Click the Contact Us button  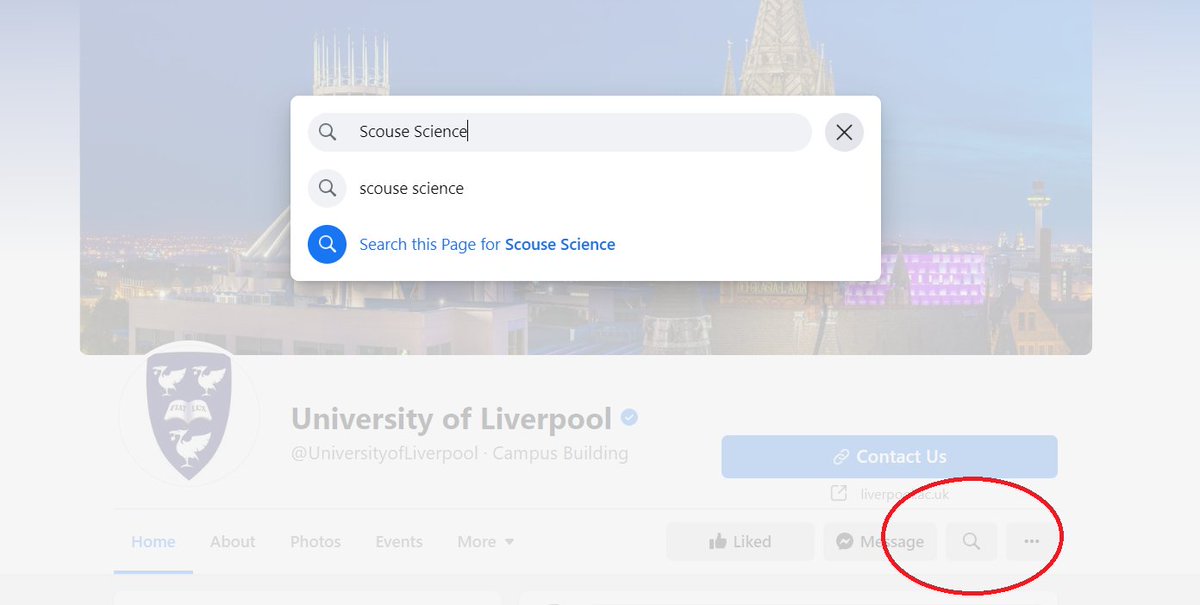(889, 457)
